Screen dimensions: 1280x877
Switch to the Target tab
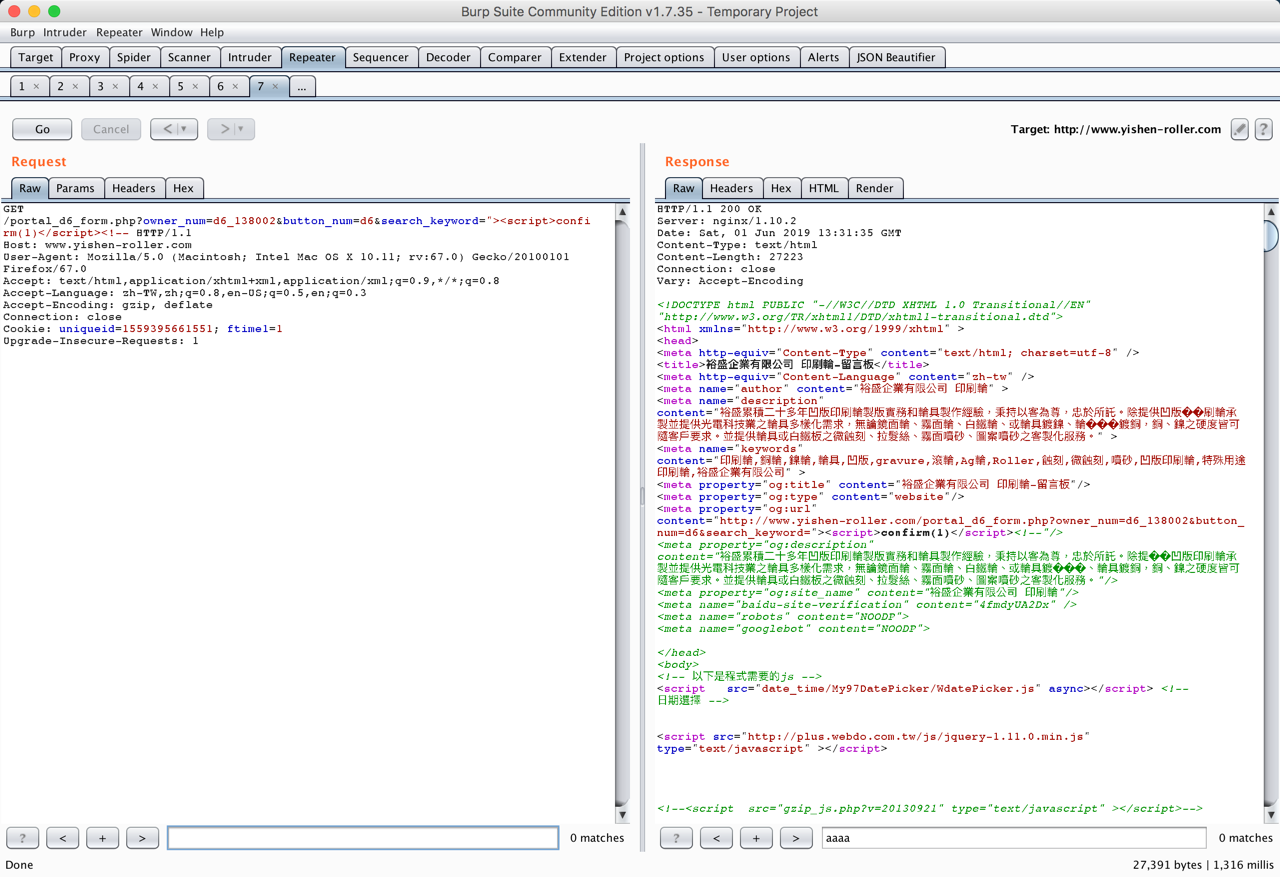[36, 57]
